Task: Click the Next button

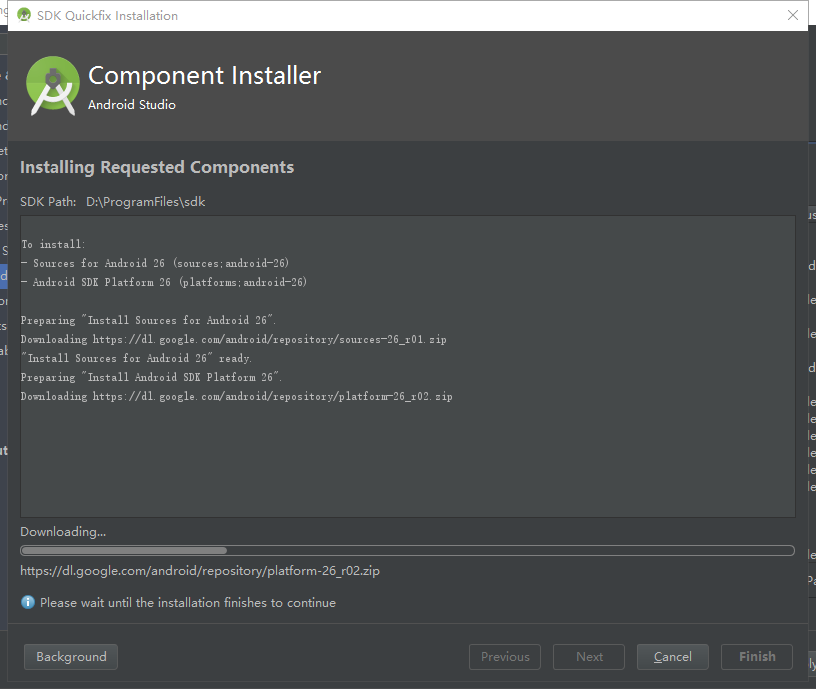Action: (589, 657)
